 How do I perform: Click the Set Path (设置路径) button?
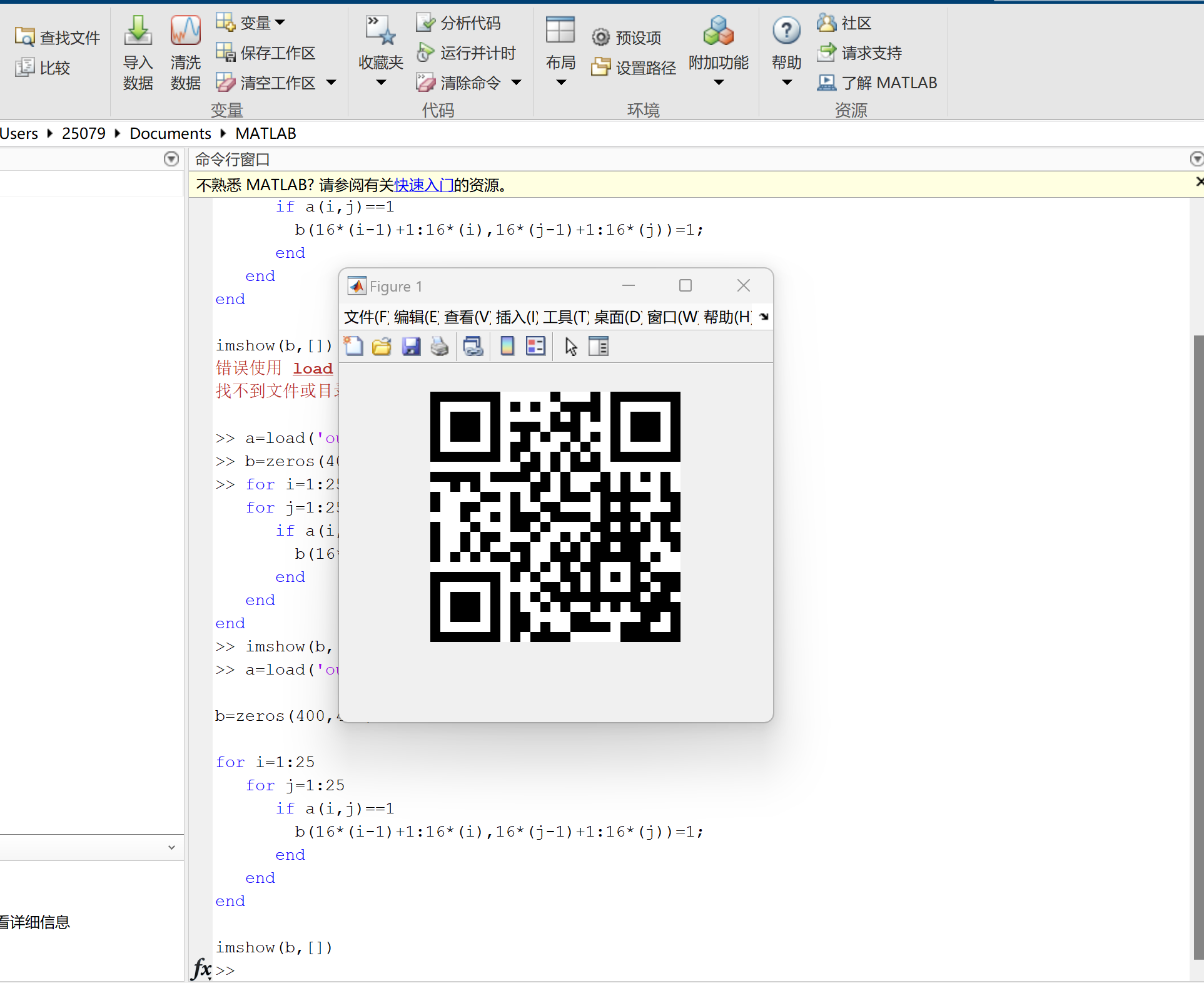point(634,68)
